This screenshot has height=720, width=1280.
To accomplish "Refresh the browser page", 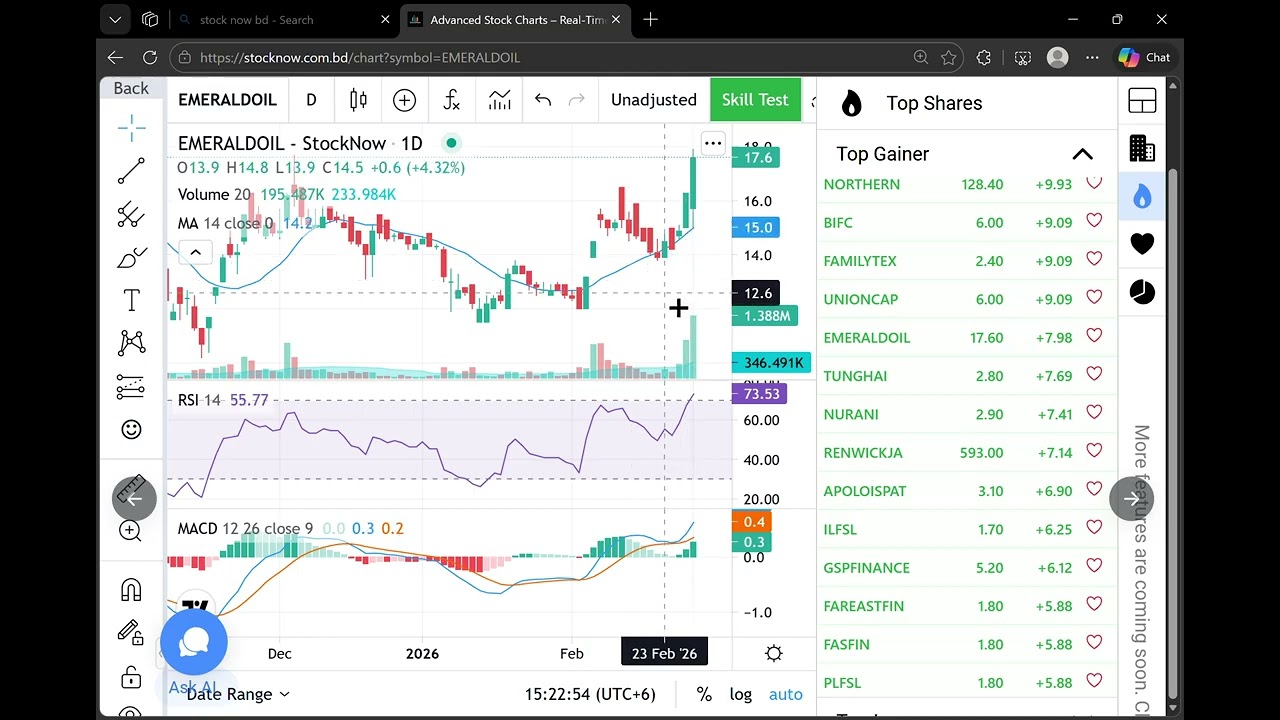I will 150,58.
